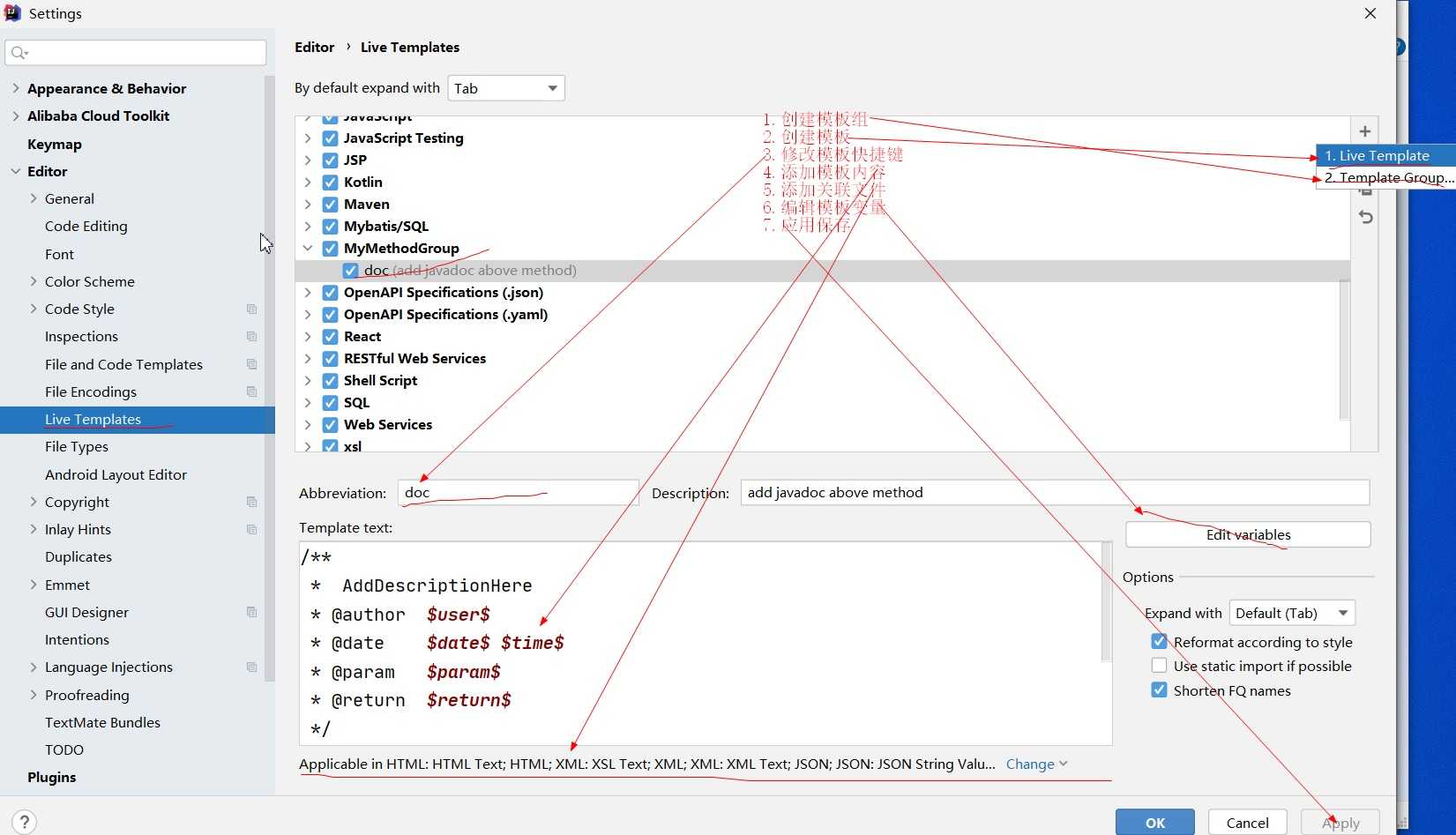This screenshot has width=1456, height=835.
Task: Click the Revert/undo arrow icon
Action: tap(1365, 217)
